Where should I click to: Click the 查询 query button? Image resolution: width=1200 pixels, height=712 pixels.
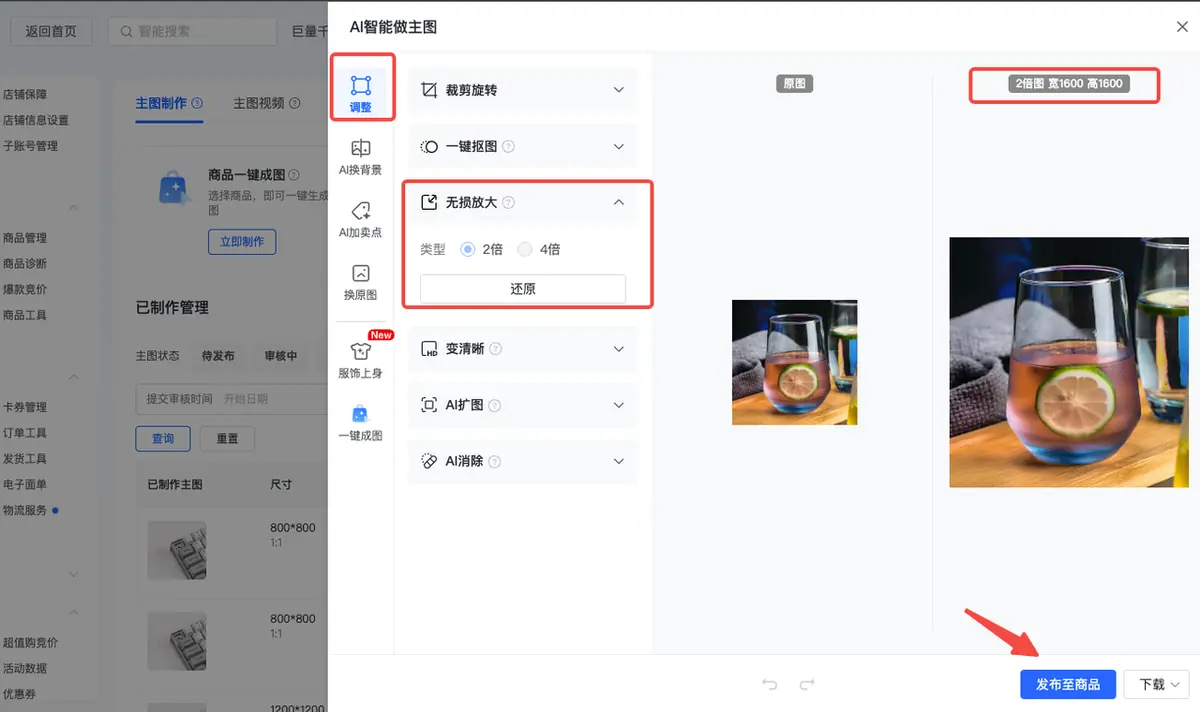[x=163, y=438]
